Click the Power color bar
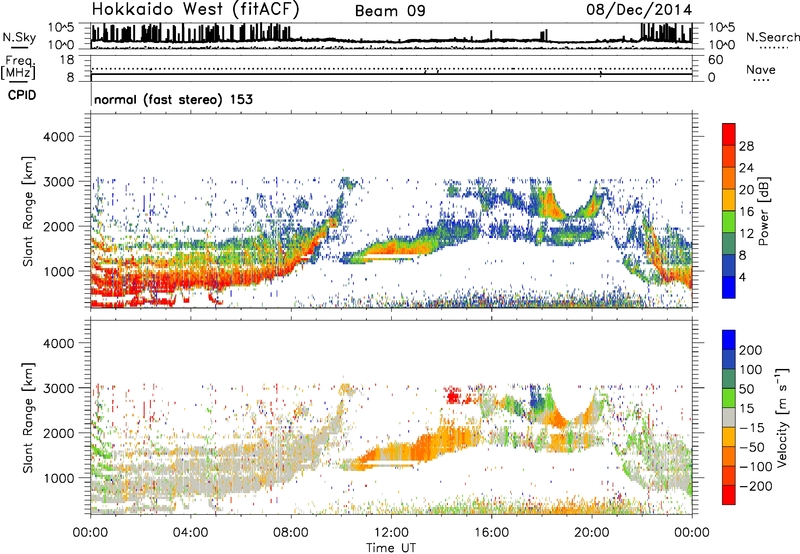800x554 pixels. (x=729, y=211)
